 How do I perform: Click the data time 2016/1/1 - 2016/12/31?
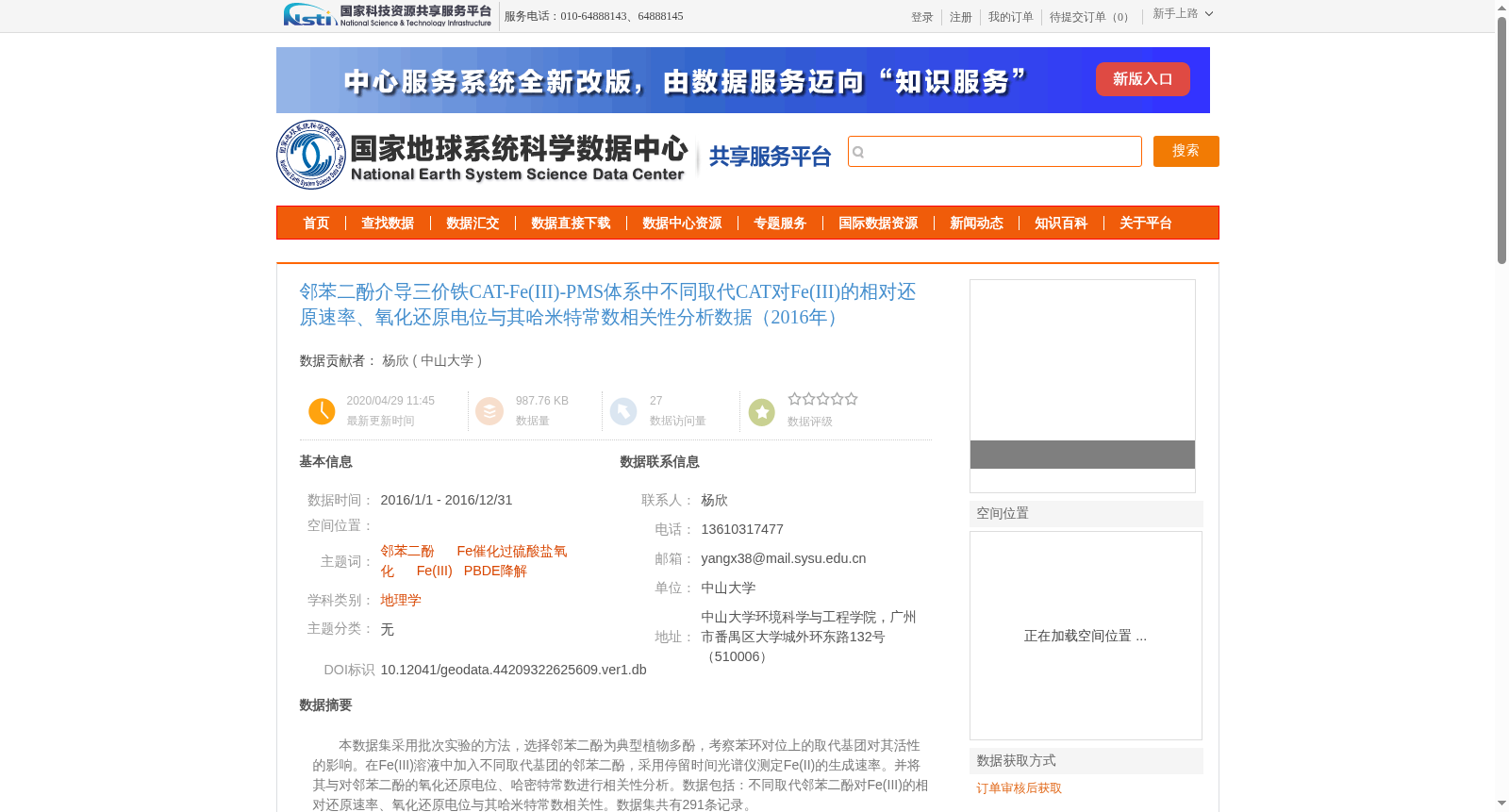pos(447,500)
